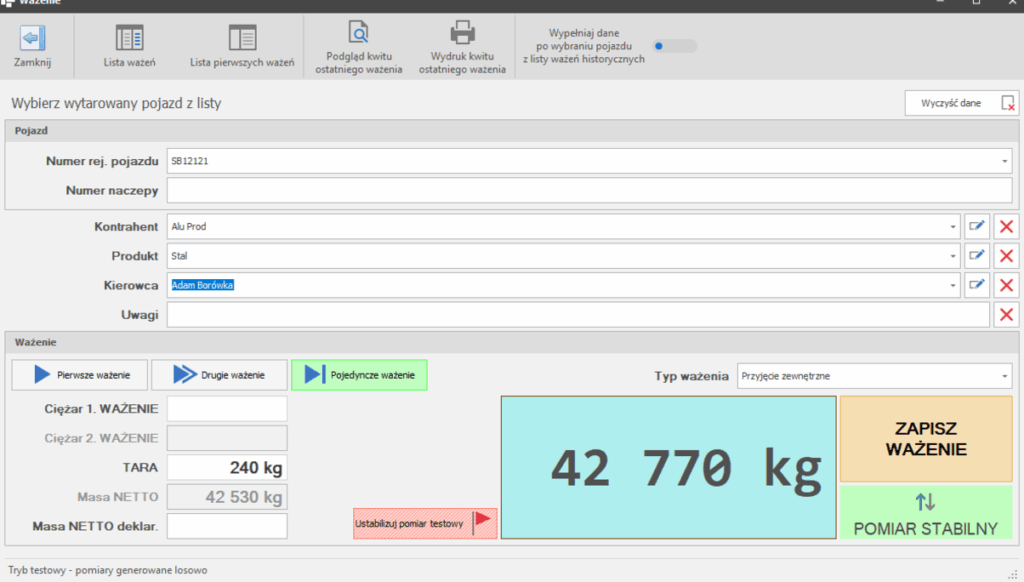The width and height of the screenshot is (1024, 582).
Task: Click the Masa NETTO 42 530 kg value
Action: click(x=227, y=497)
